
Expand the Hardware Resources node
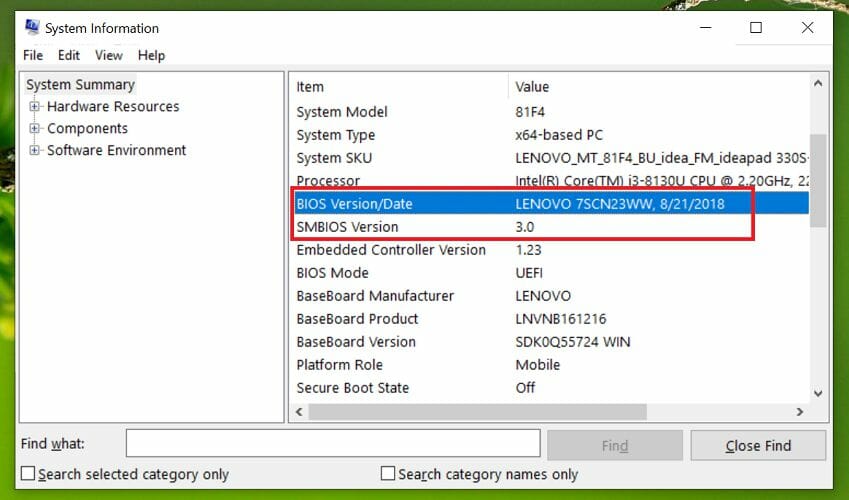(35, 106)
